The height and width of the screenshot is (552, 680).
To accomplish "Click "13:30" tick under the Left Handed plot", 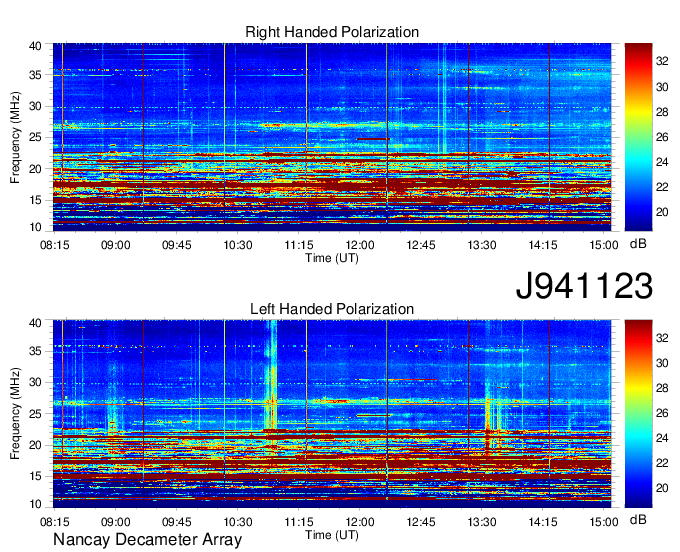I will pos(482,522).
